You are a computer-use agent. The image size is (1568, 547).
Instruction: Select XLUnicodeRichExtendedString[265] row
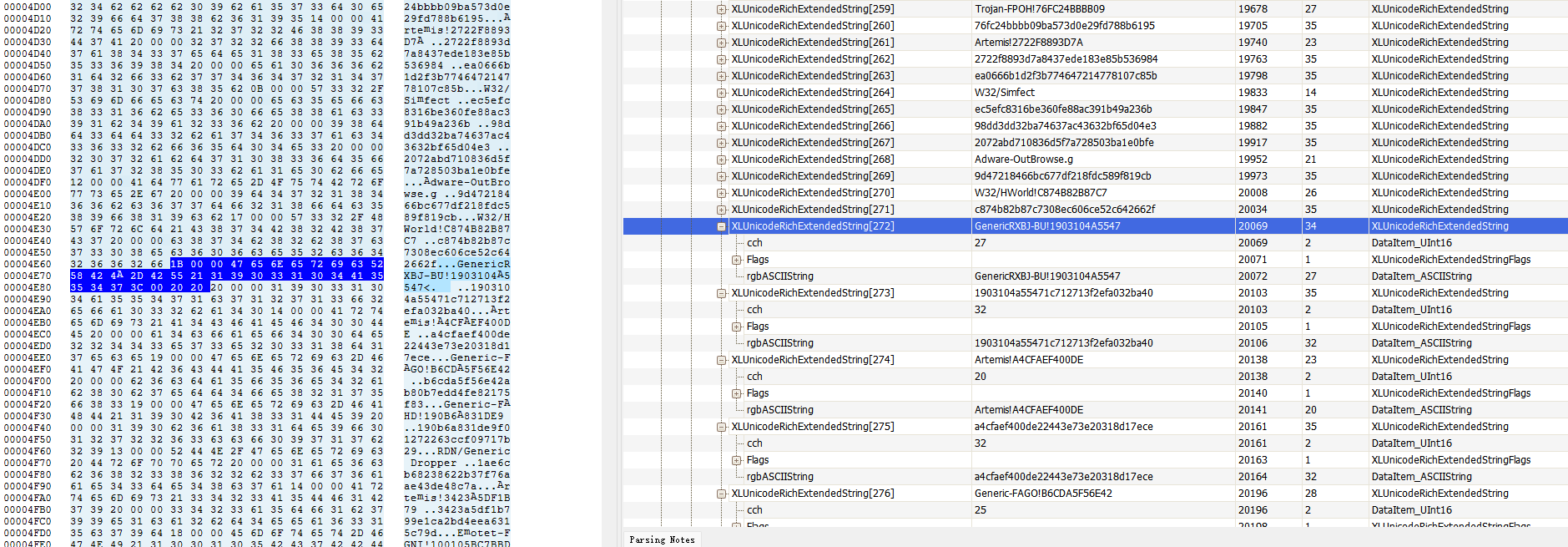1095,109
